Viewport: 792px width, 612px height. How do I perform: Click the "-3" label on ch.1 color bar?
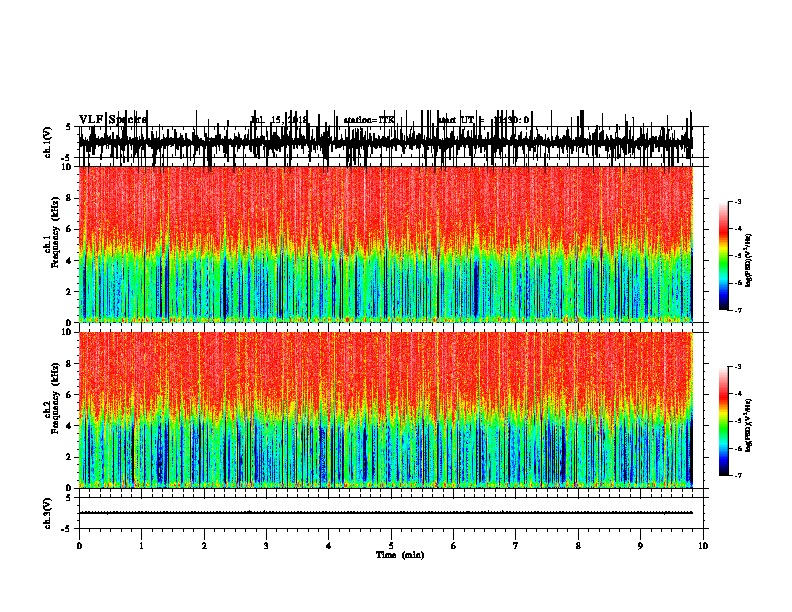tap(737, 201)
